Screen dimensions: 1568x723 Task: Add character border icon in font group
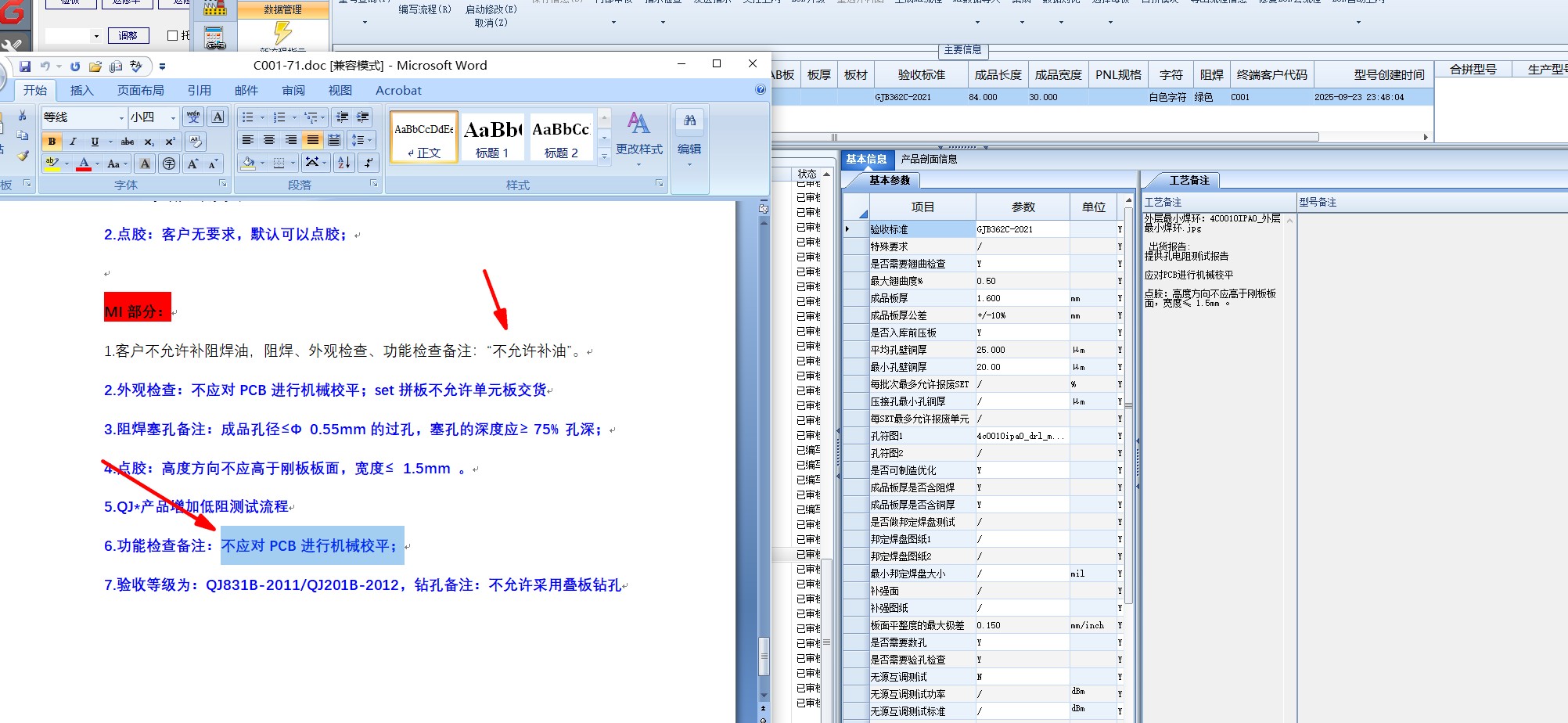pos(218,117)
